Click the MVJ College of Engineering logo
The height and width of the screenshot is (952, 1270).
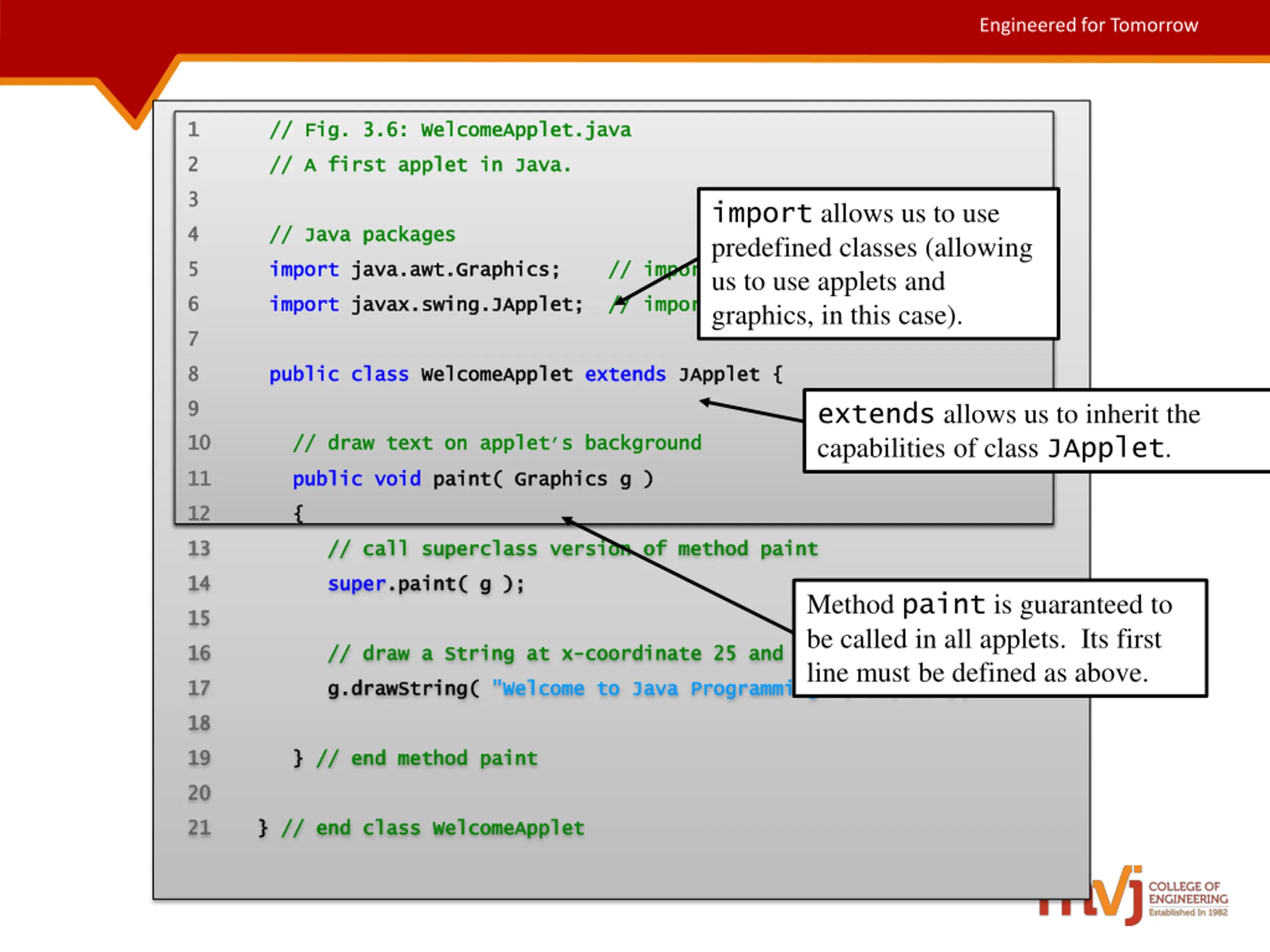1134,896
